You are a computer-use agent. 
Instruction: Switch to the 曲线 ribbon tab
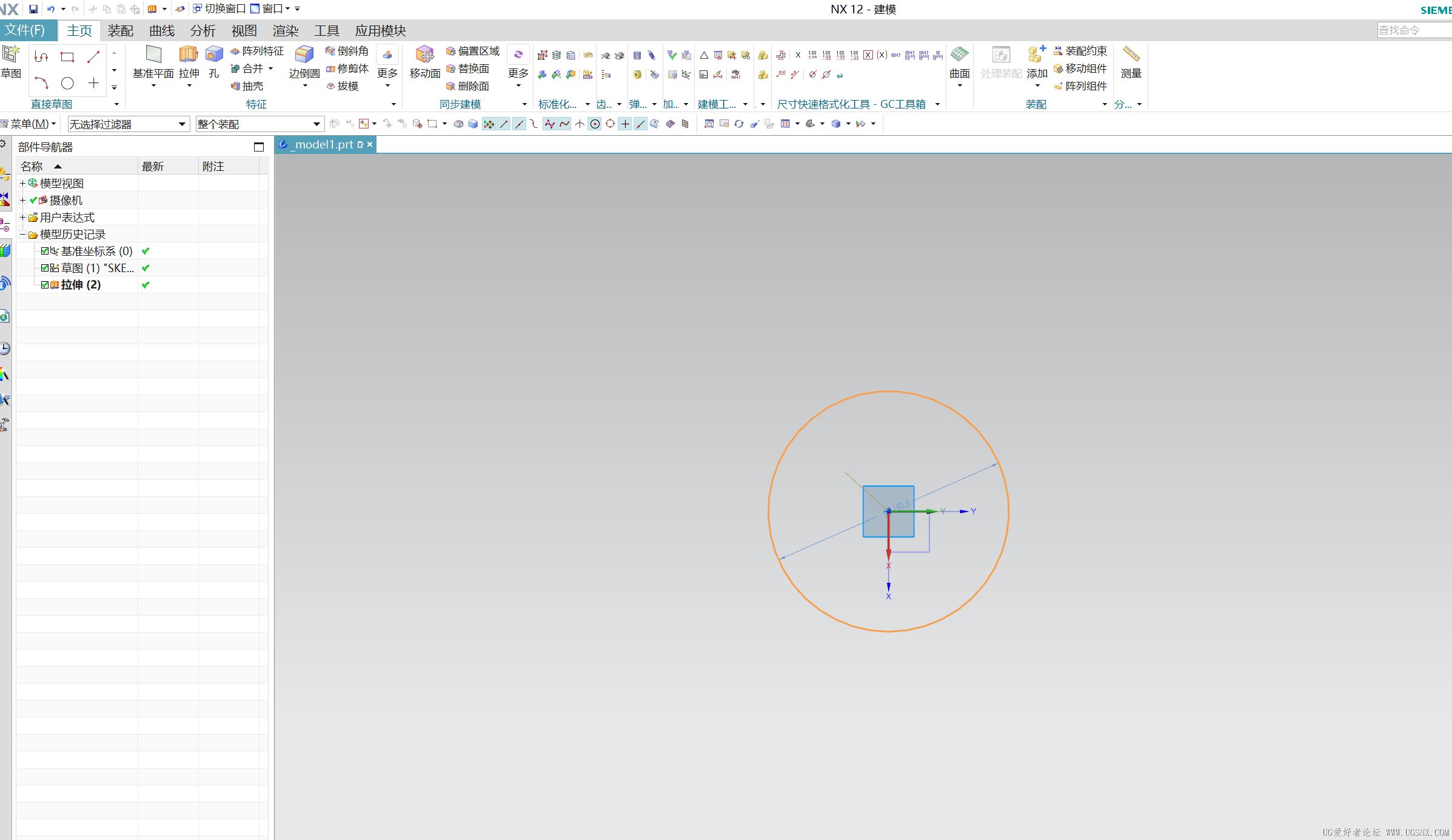click(162, 30)
